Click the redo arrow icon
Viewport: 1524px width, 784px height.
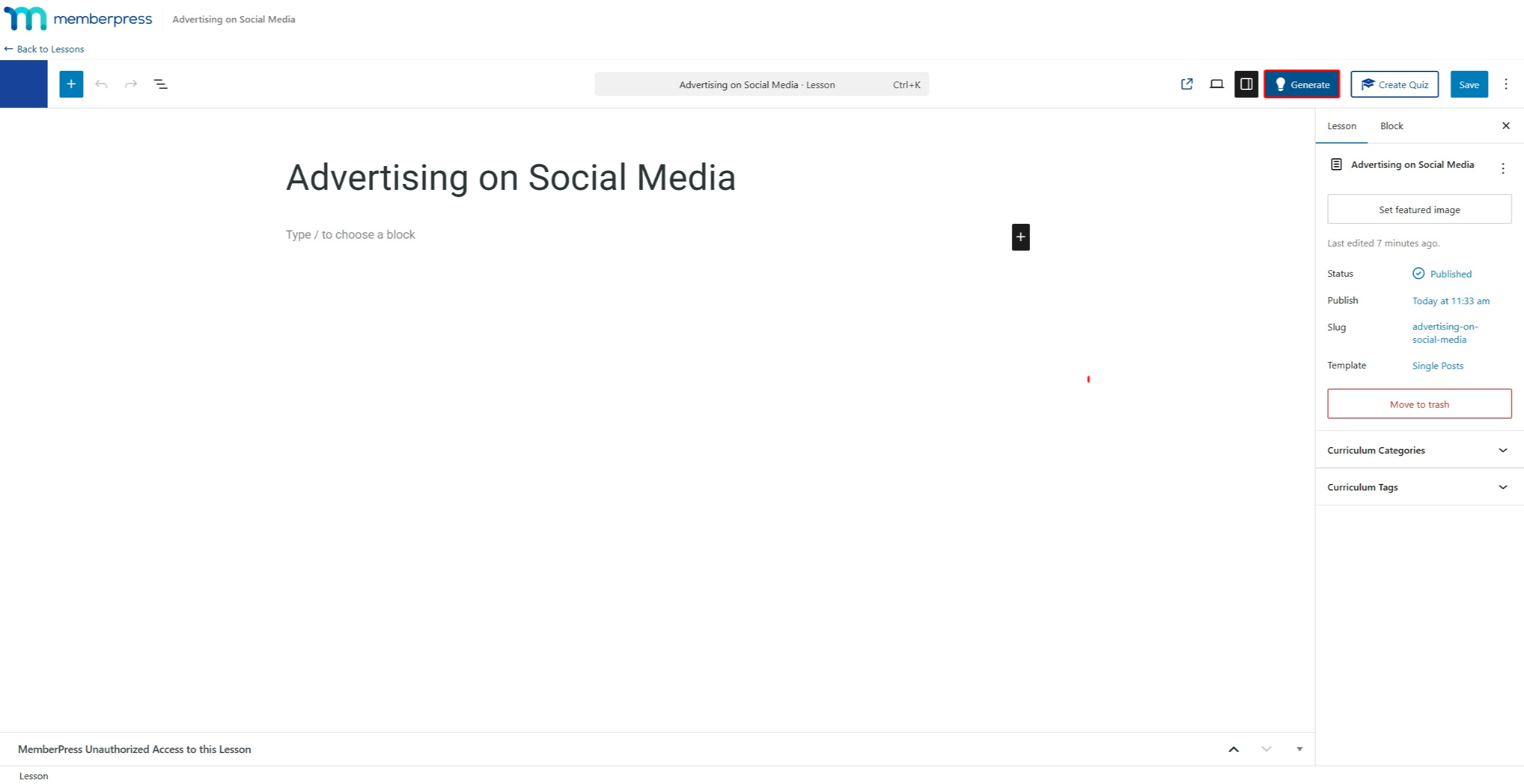tap(130, 84)
